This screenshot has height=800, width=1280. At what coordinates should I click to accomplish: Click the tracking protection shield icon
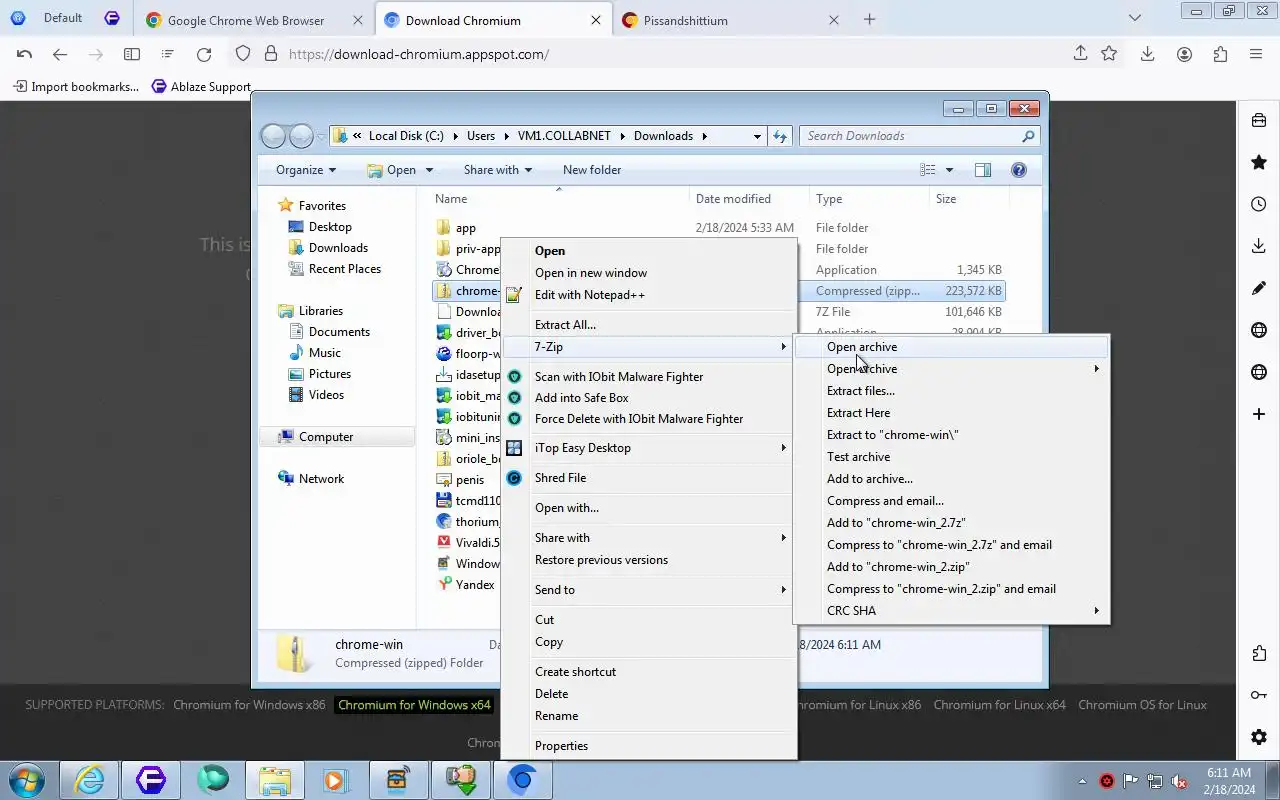click(x=243, y=54)
